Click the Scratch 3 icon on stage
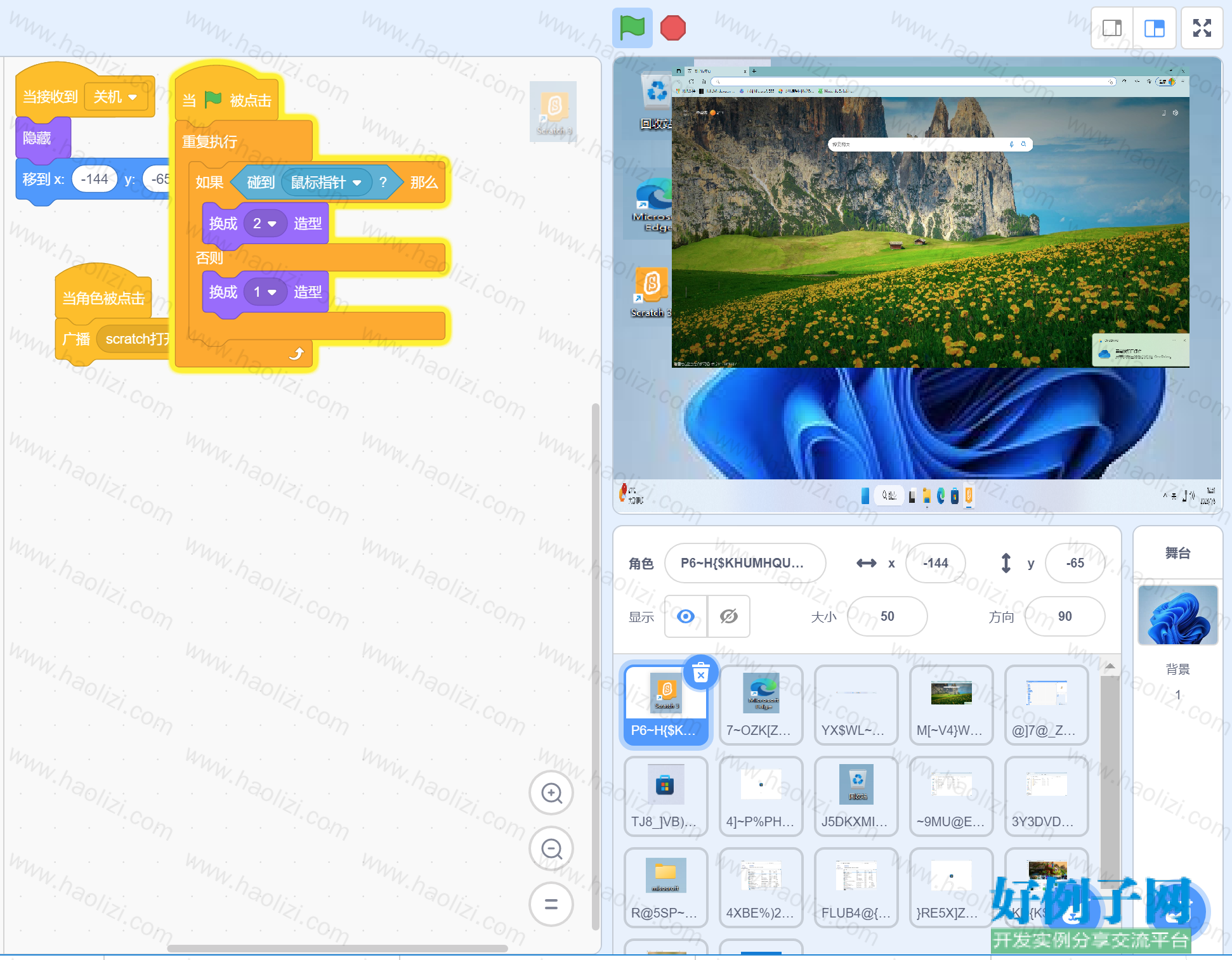 click(x=651, y=292)
